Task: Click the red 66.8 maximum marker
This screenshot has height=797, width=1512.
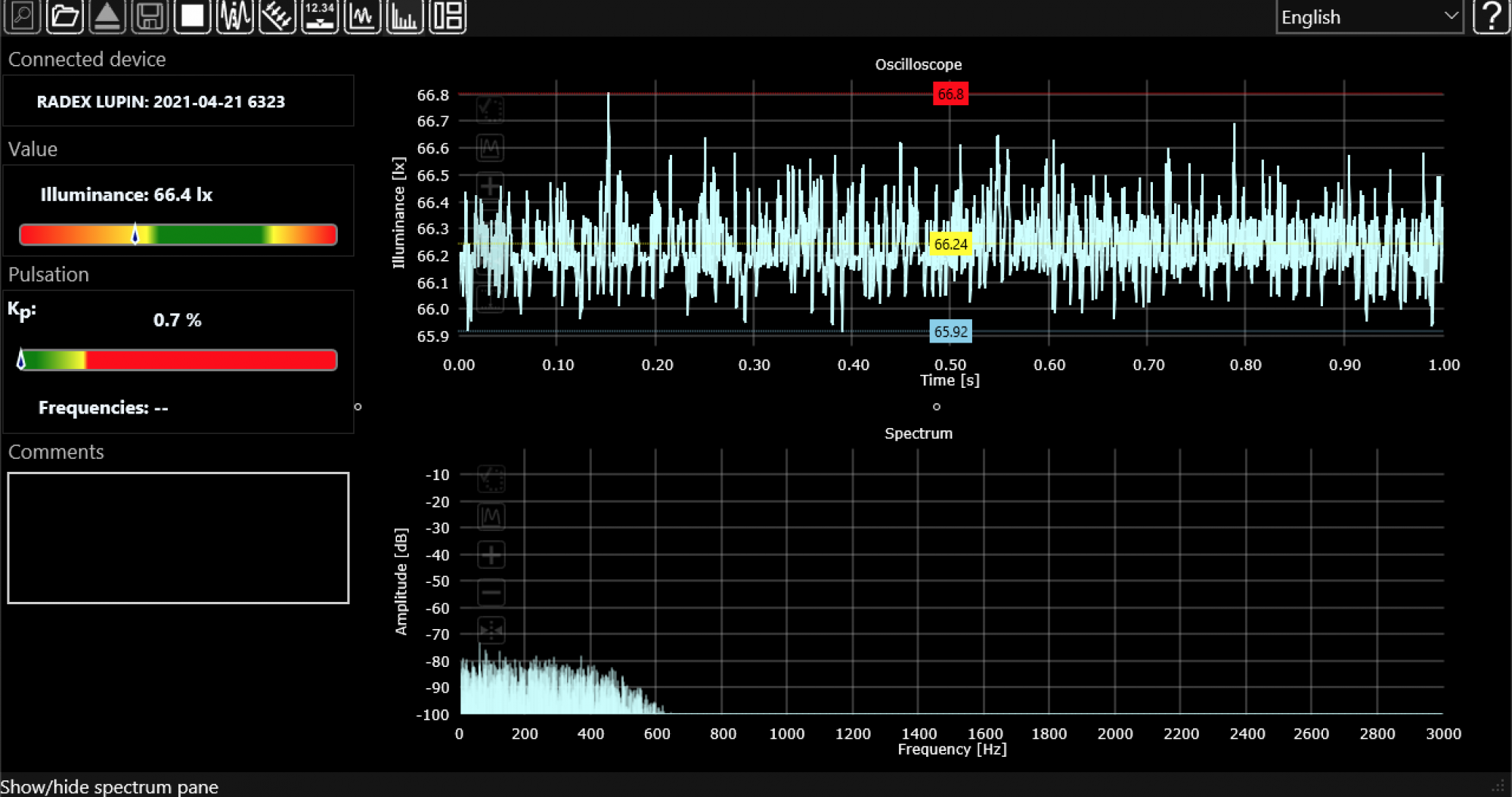Action: 950,95
